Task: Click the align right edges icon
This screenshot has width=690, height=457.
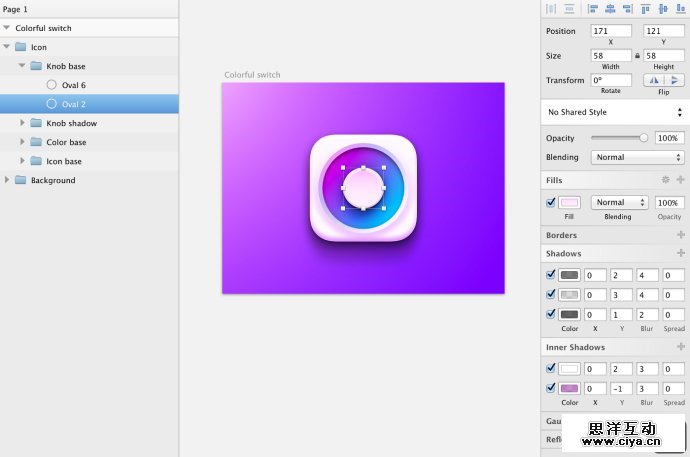Action: tap(627, 9)
